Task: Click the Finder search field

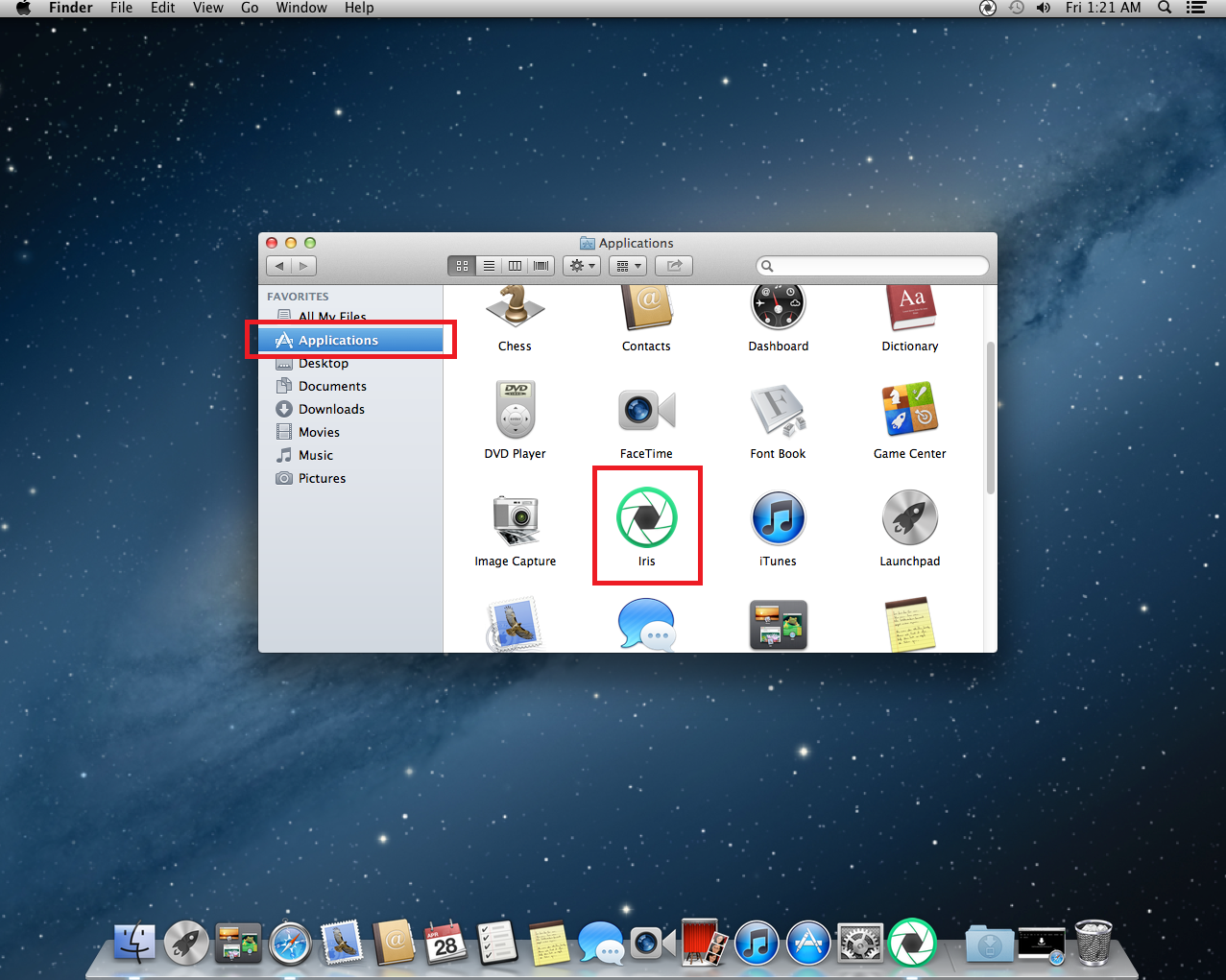Action: click(x=873, y=266)
